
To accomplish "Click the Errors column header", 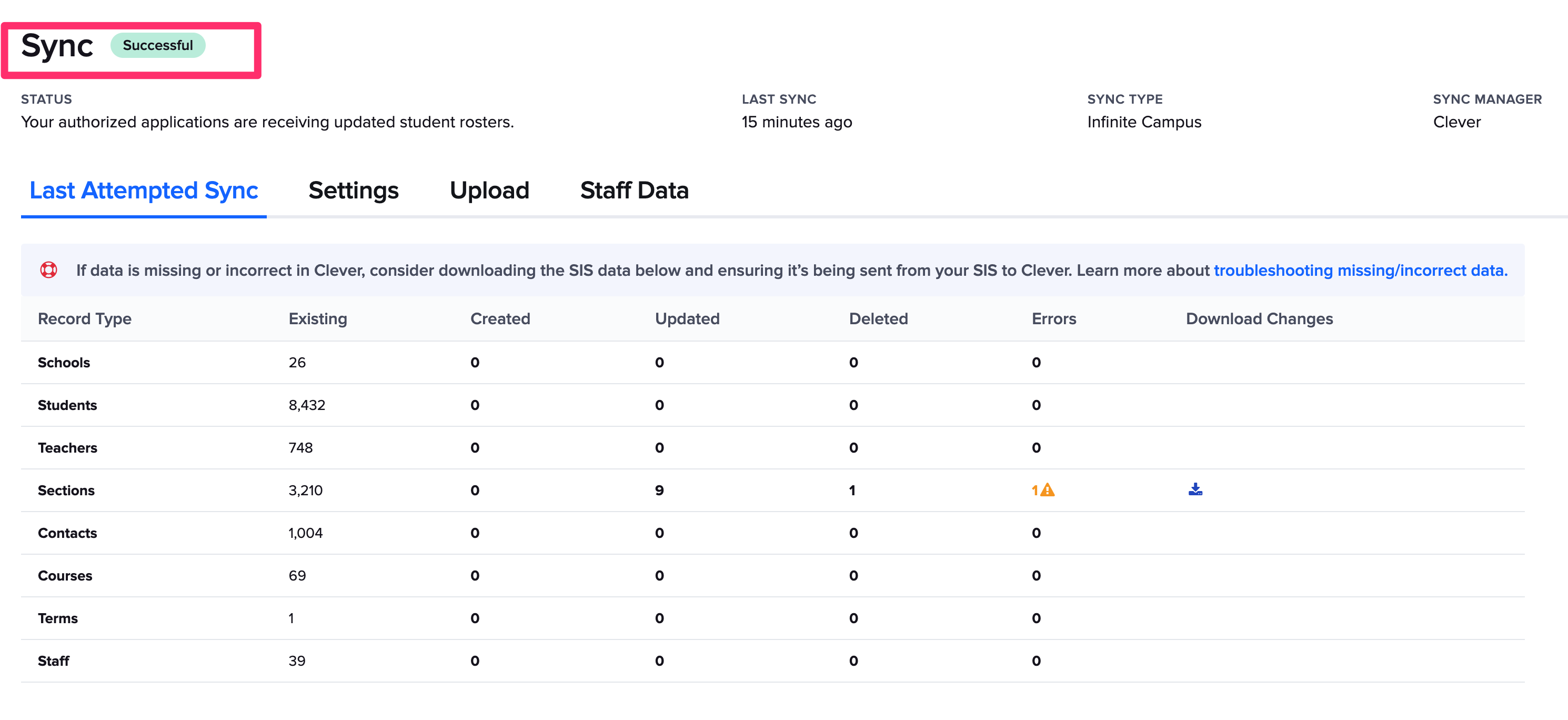I will (x=1053, y=319).
